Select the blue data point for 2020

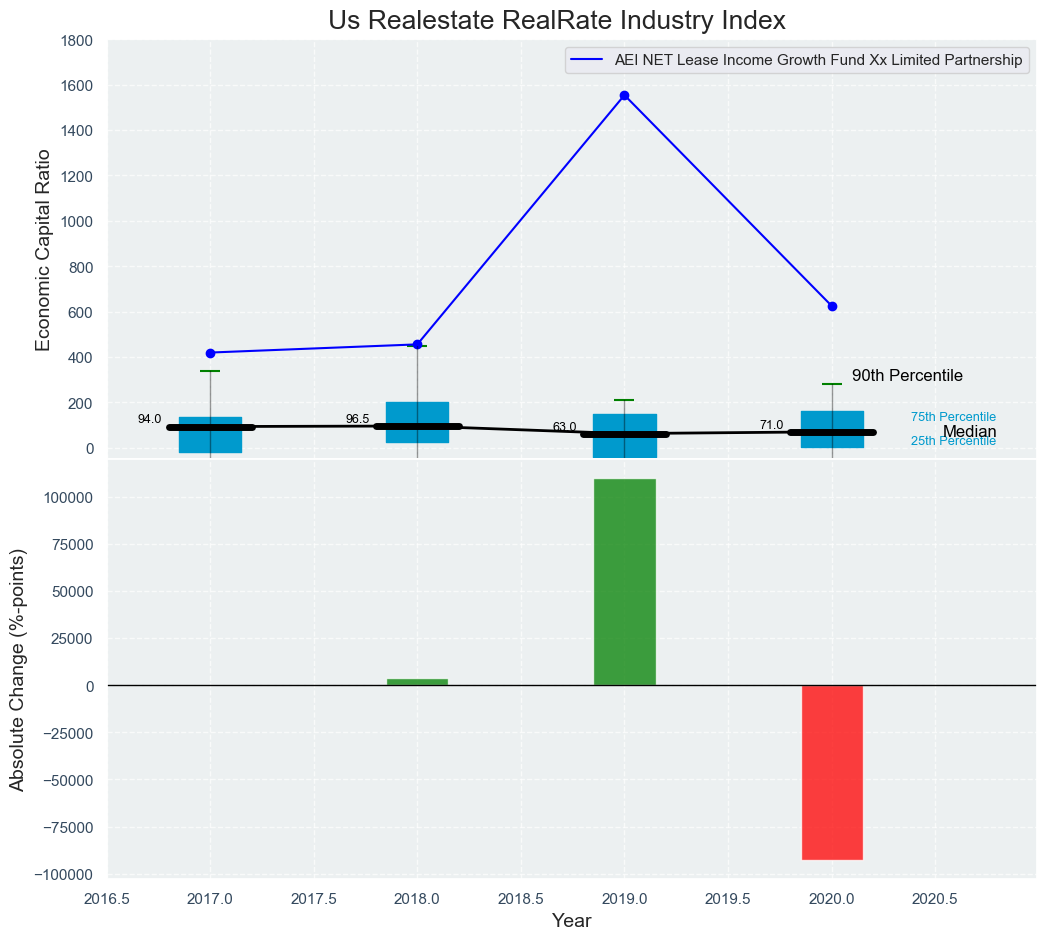point(832,306)
